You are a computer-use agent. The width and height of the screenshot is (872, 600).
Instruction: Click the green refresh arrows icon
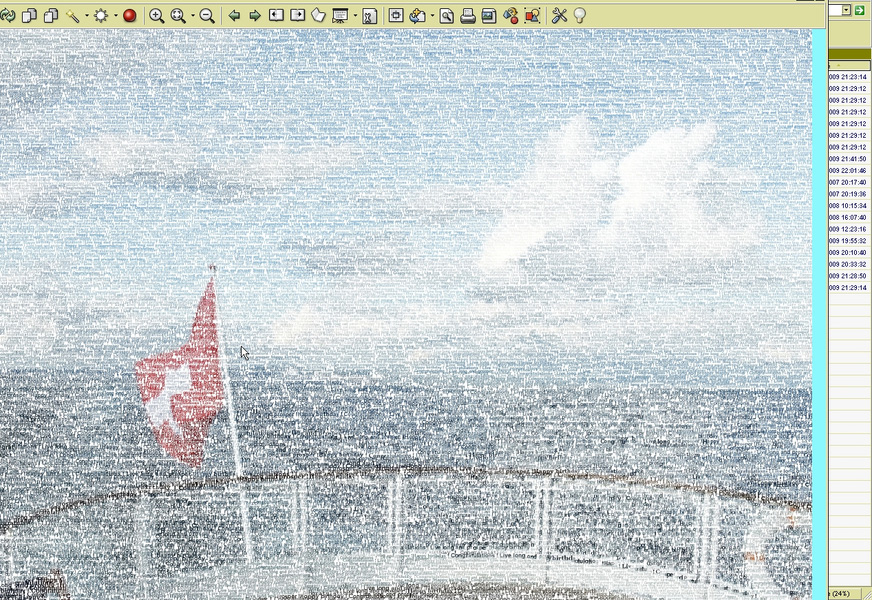pos(7,15)
